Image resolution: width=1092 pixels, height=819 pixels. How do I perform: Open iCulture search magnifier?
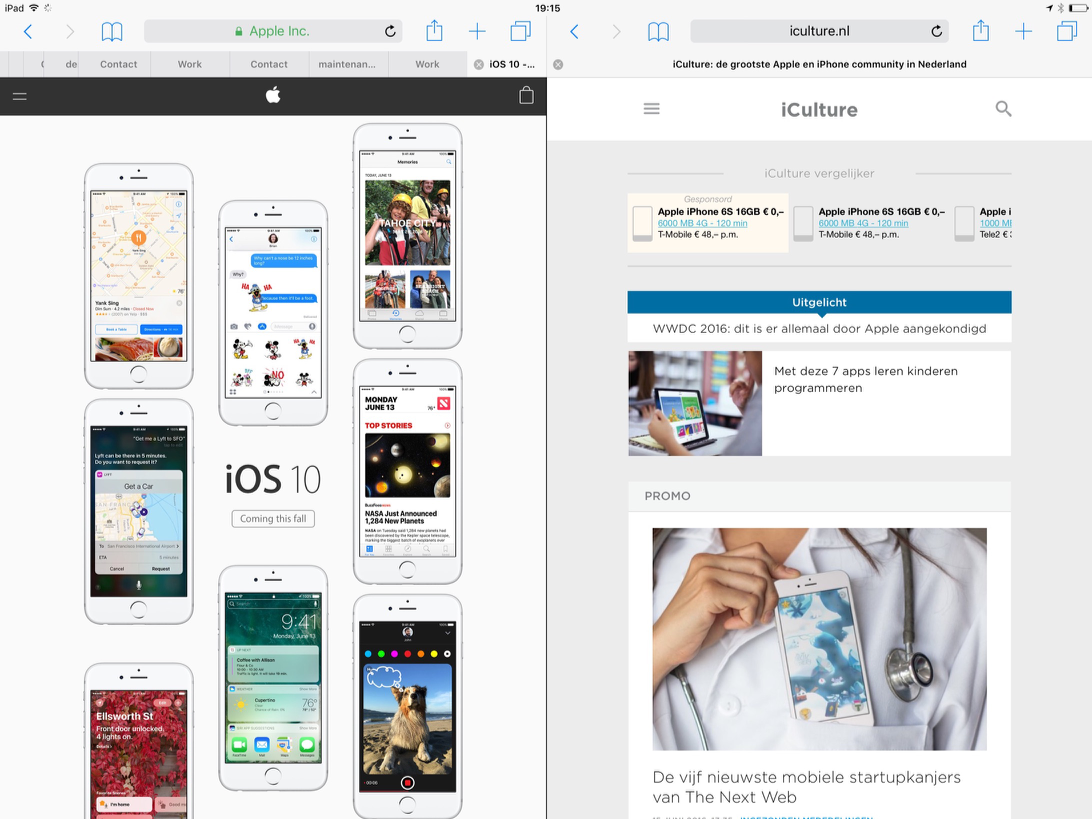1003,109
